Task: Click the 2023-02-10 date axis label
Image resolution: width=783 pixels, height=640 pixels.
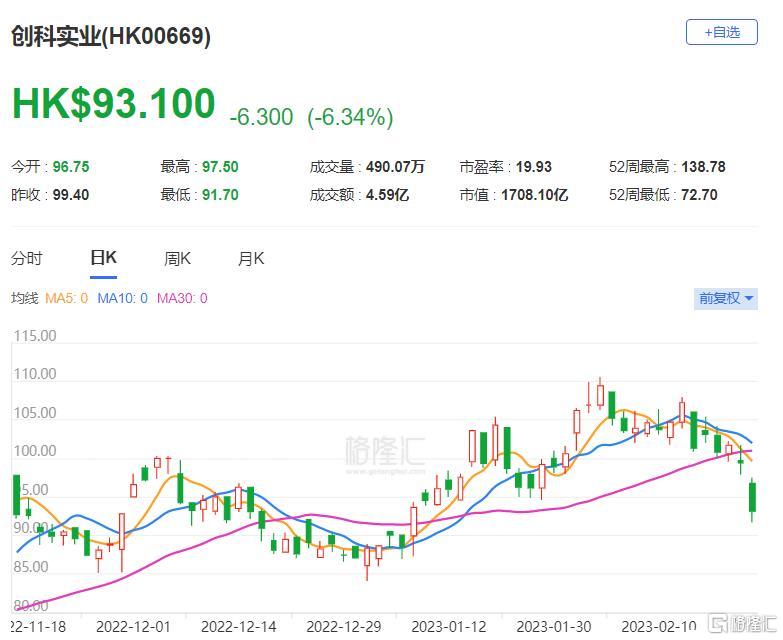Action: (x=659, y=627)
